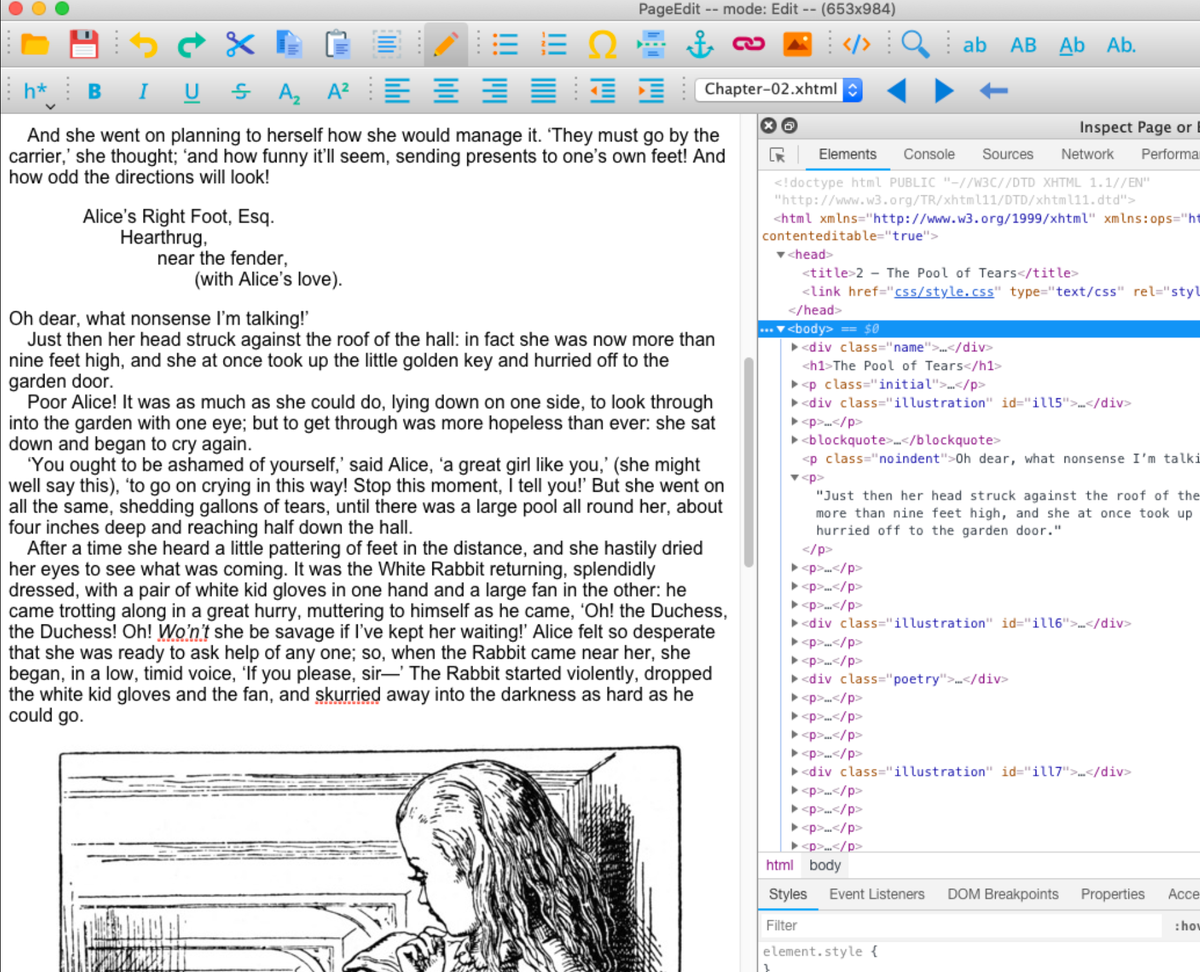Toggle italic formatting
Viewport: 1200px width, 972px height.
point(143,91)
